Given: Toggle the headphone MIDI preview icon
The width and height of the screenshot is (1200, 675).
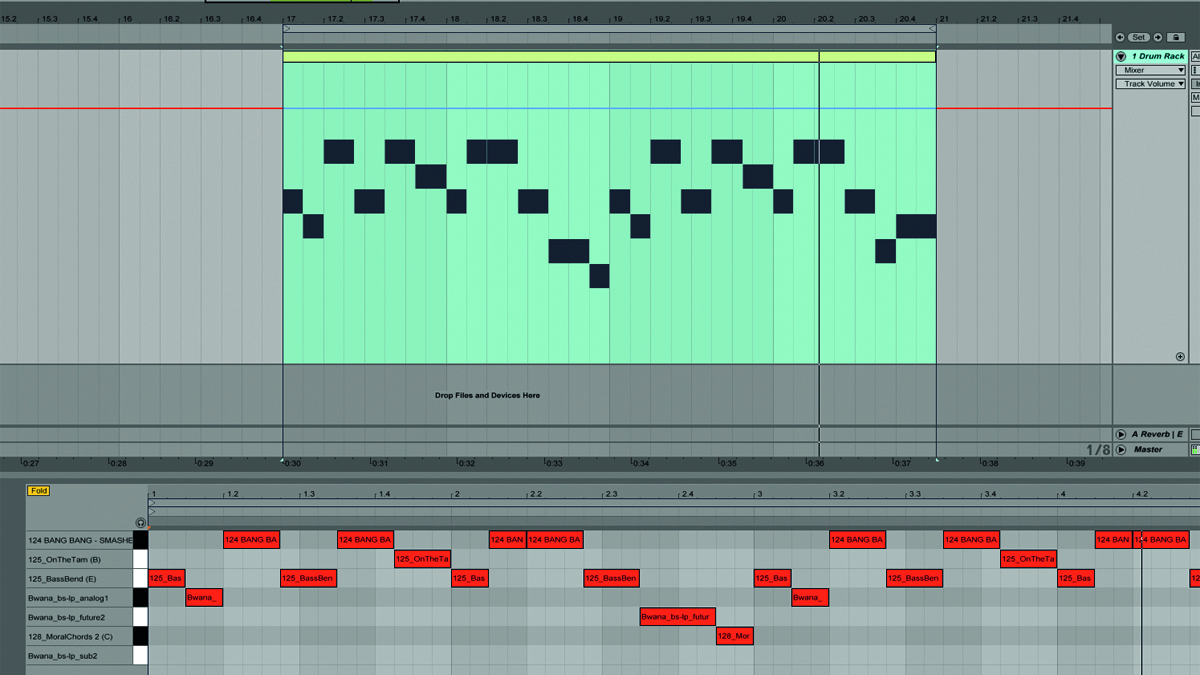Looking at the screenshot, I should click(140, 523).
